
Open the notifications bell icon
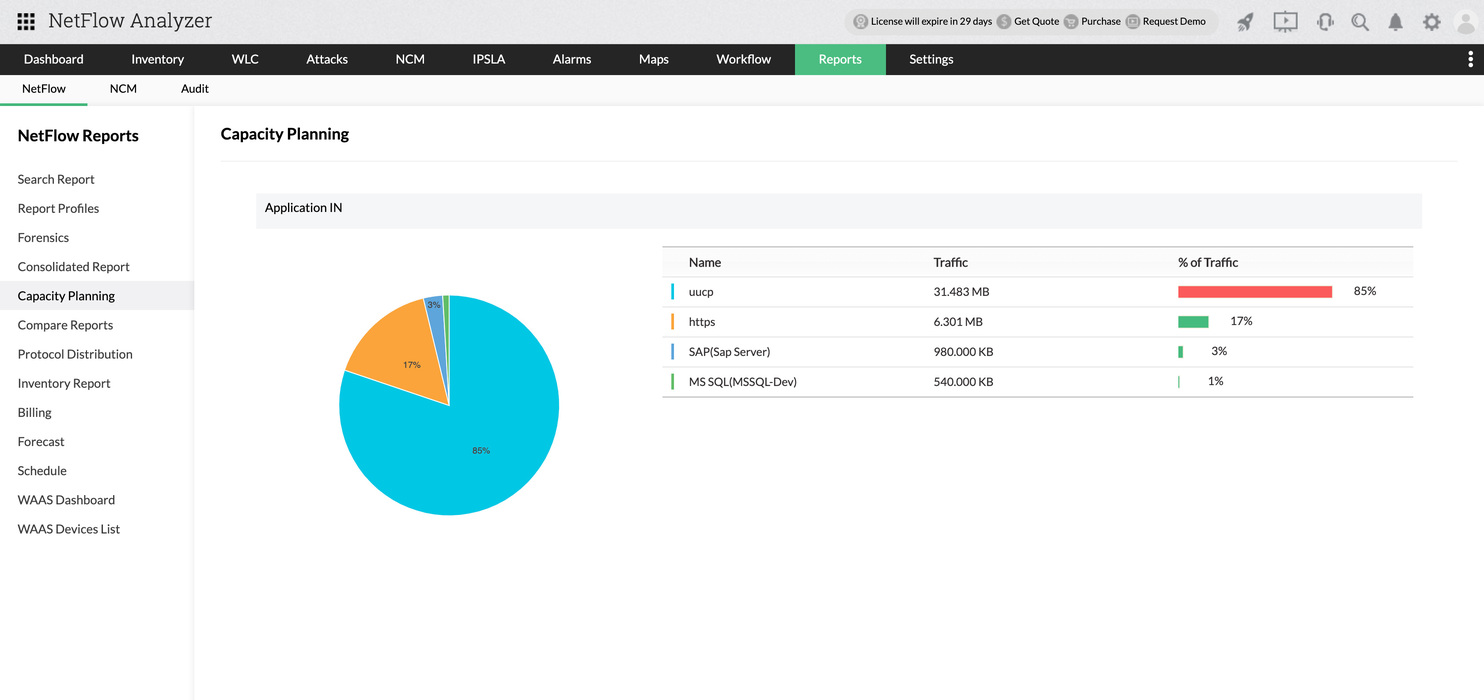tap(1396, 21)
